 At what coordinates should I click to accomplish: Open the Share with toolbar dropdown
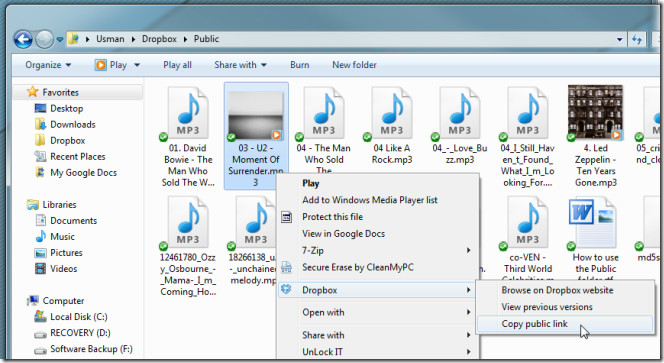pos(240,65)
